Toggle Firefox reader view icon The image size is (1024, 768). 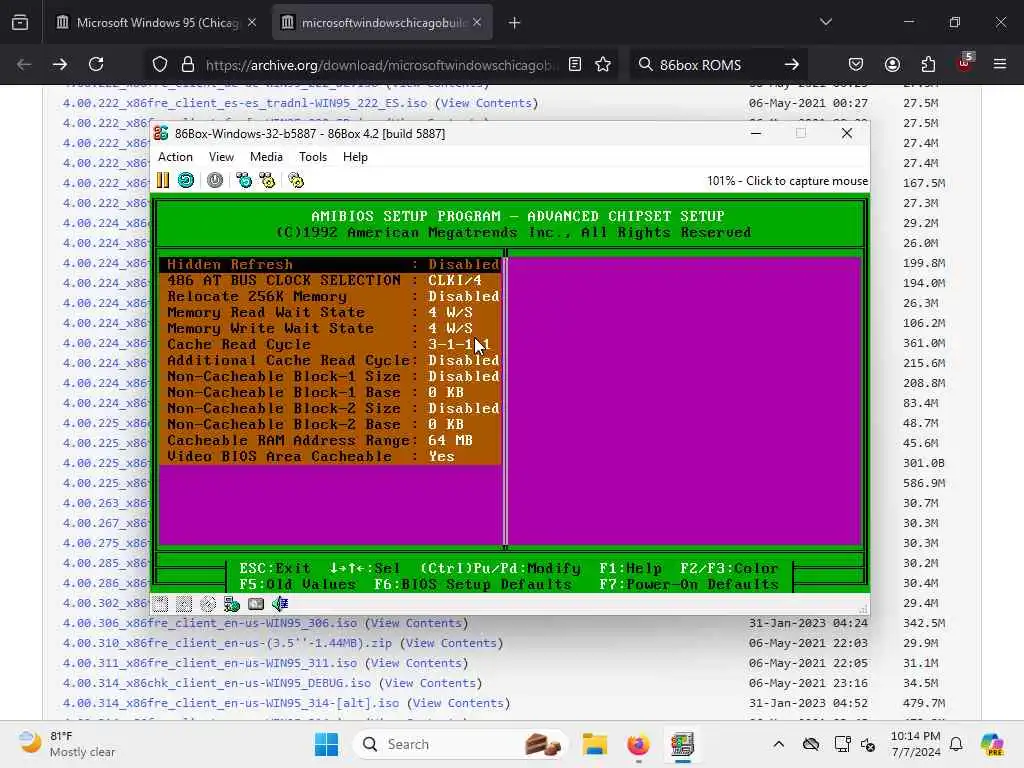click(x=575, y=64)
